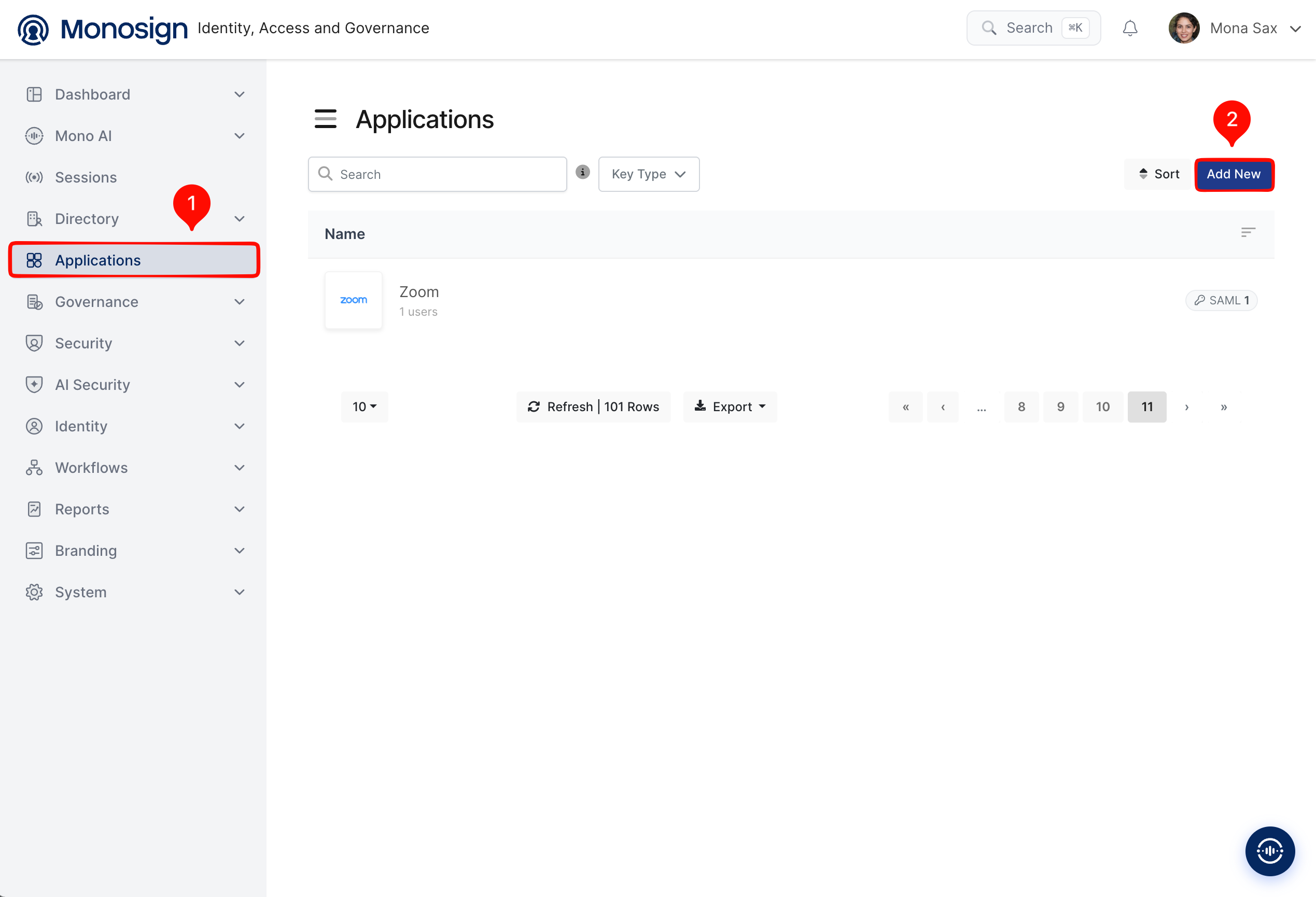The width and height of the screenshot is (1316, 897).
Task: Open the Mono AI assistant floating button
Action: tap(1269, 850)
